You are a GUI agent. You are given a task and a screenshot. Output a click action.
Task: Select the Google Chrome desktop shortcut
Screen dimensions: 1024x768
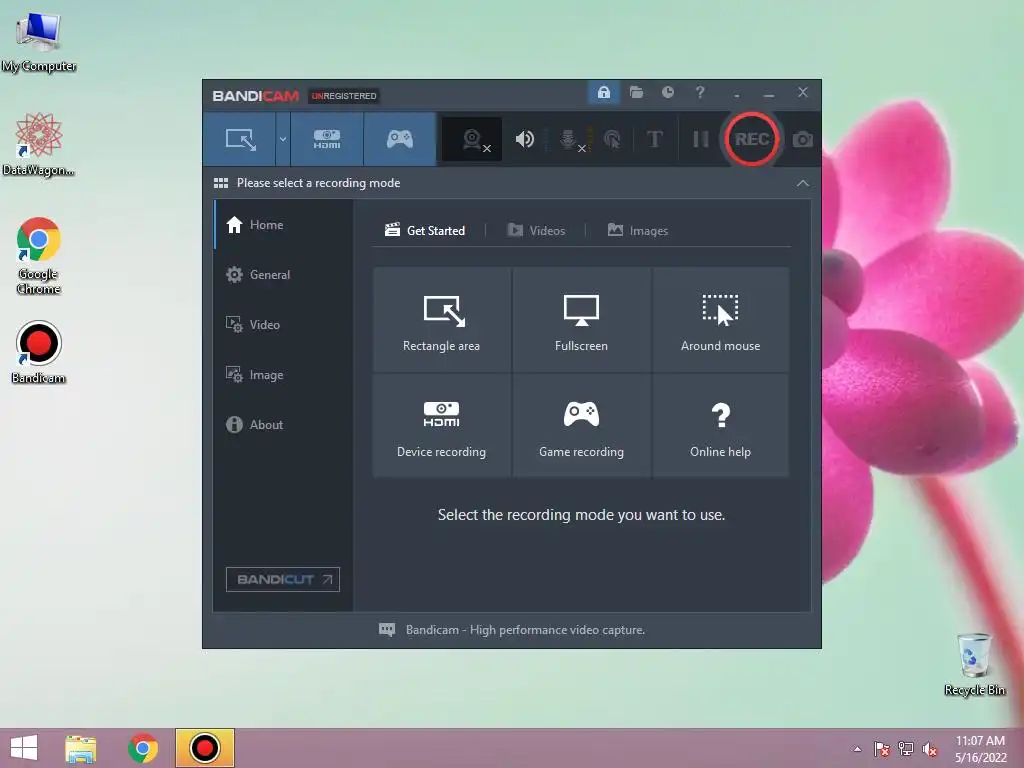coord(39,256)
